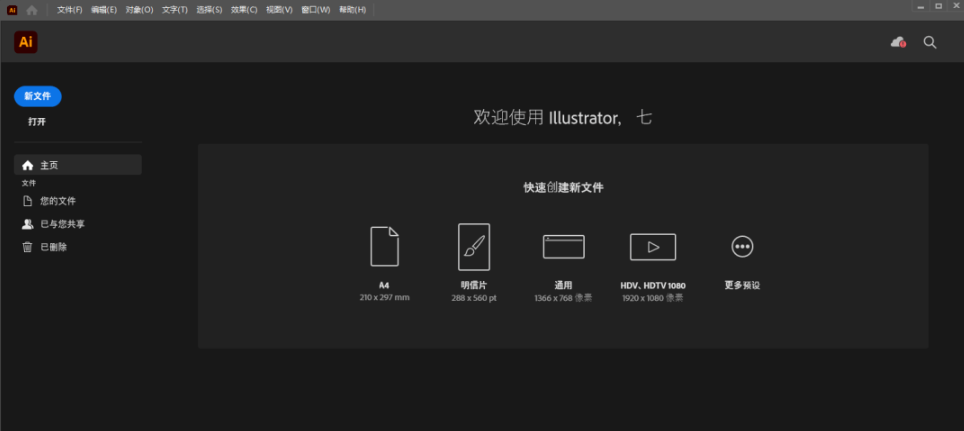Open the 编辑(E) menu
The height and width of the screenshot is (431, 964).
click(105, 9)
